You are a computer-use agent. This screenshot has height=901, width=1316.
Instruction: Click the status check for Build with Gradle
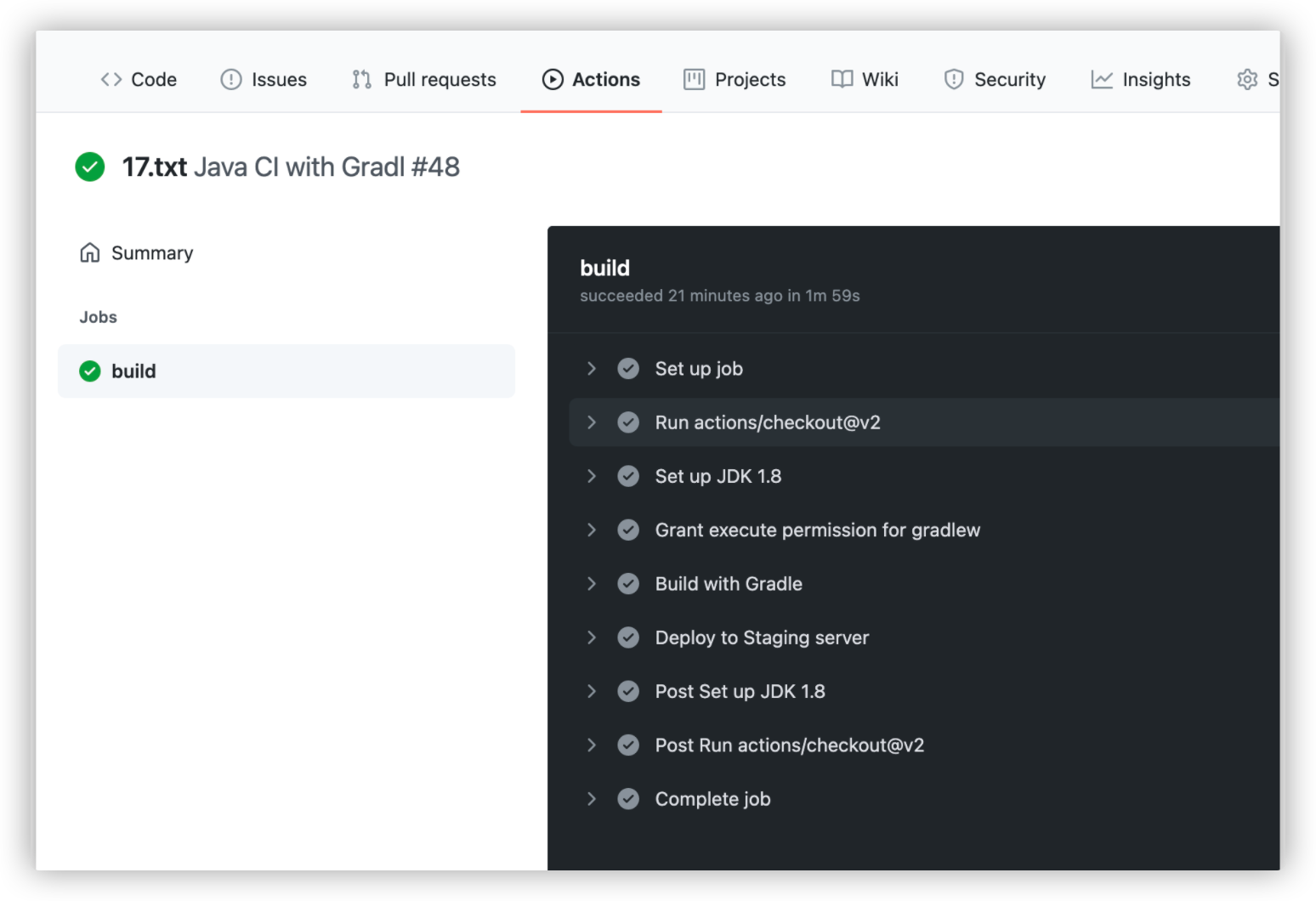pos(628,583)
